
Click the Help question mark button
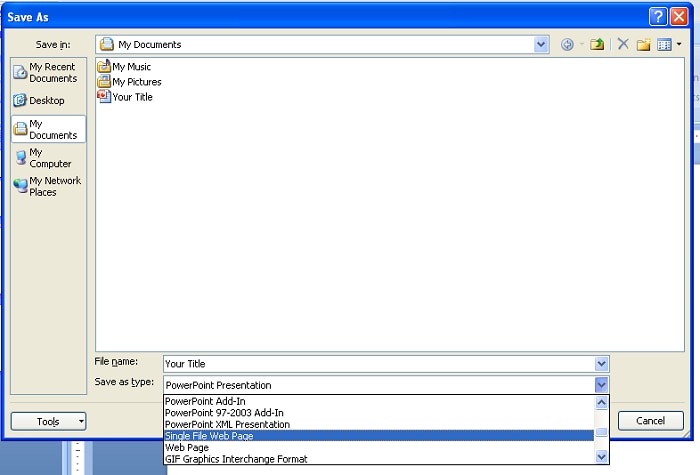click(658, 17)
